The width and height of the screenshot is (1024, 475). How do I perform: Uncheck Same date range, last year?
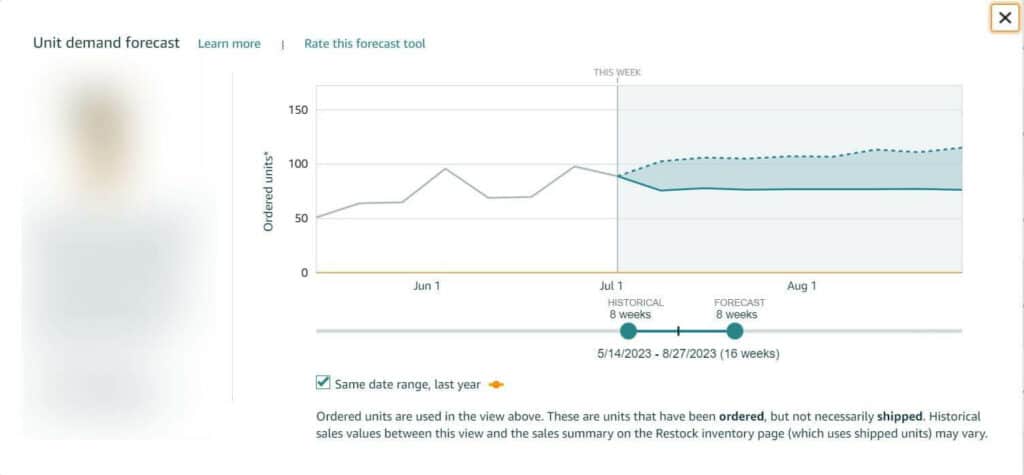point(323,382)
